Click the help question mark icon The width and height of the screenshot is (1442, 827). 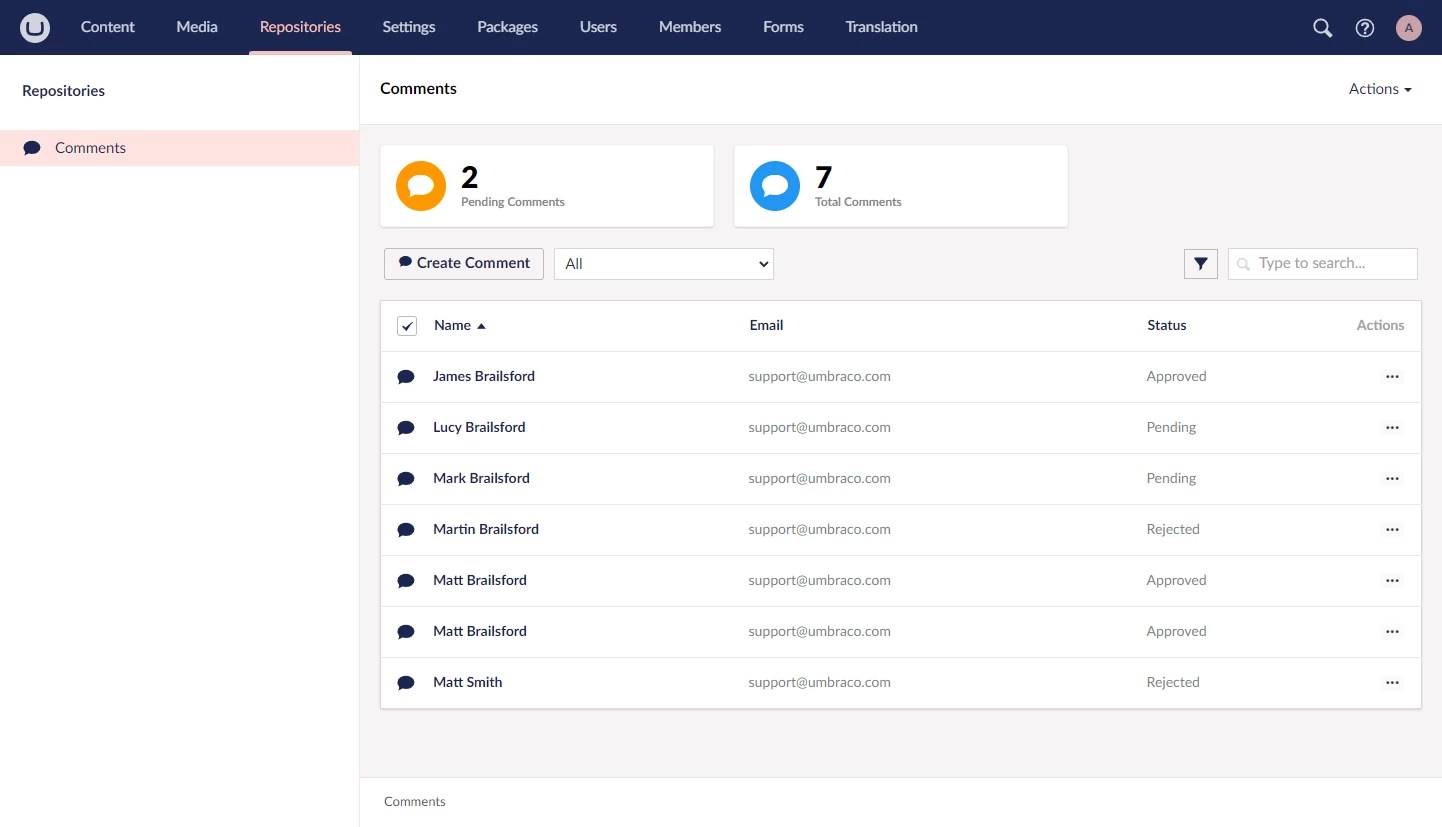pyautogui.click(x=1364, y=27)
